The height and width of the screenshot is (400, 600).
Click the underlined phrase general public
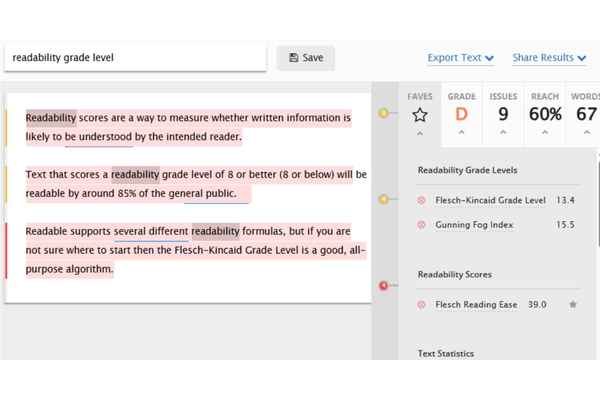pos(203,194)
